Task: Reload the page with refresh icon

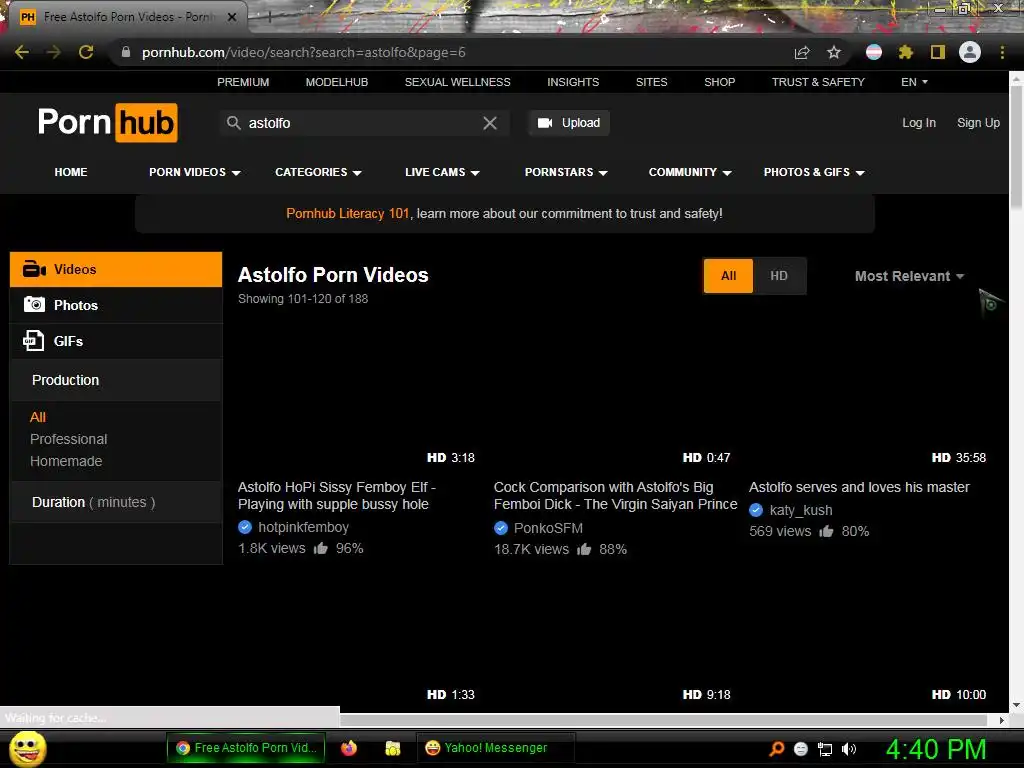Action: (x=86, y=52)
